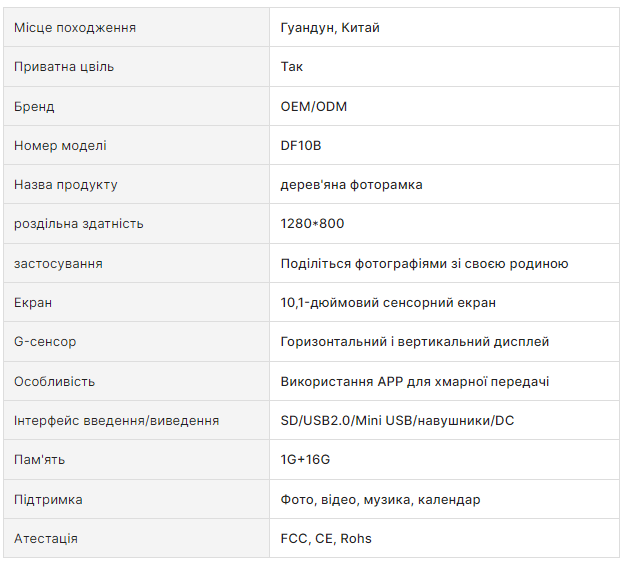
Task: Select 'Поділіться фотографіями зі своєю родиною' text
Action: point(424,264)
